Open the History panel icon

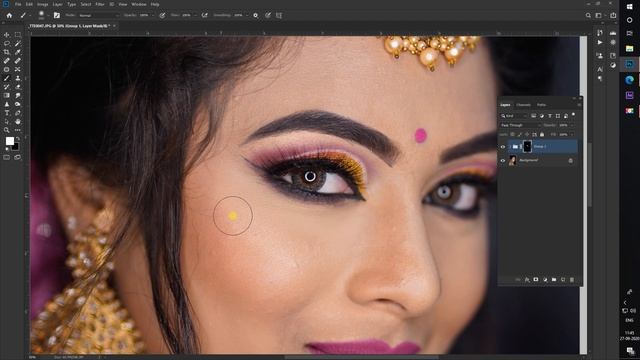(600, 33)
